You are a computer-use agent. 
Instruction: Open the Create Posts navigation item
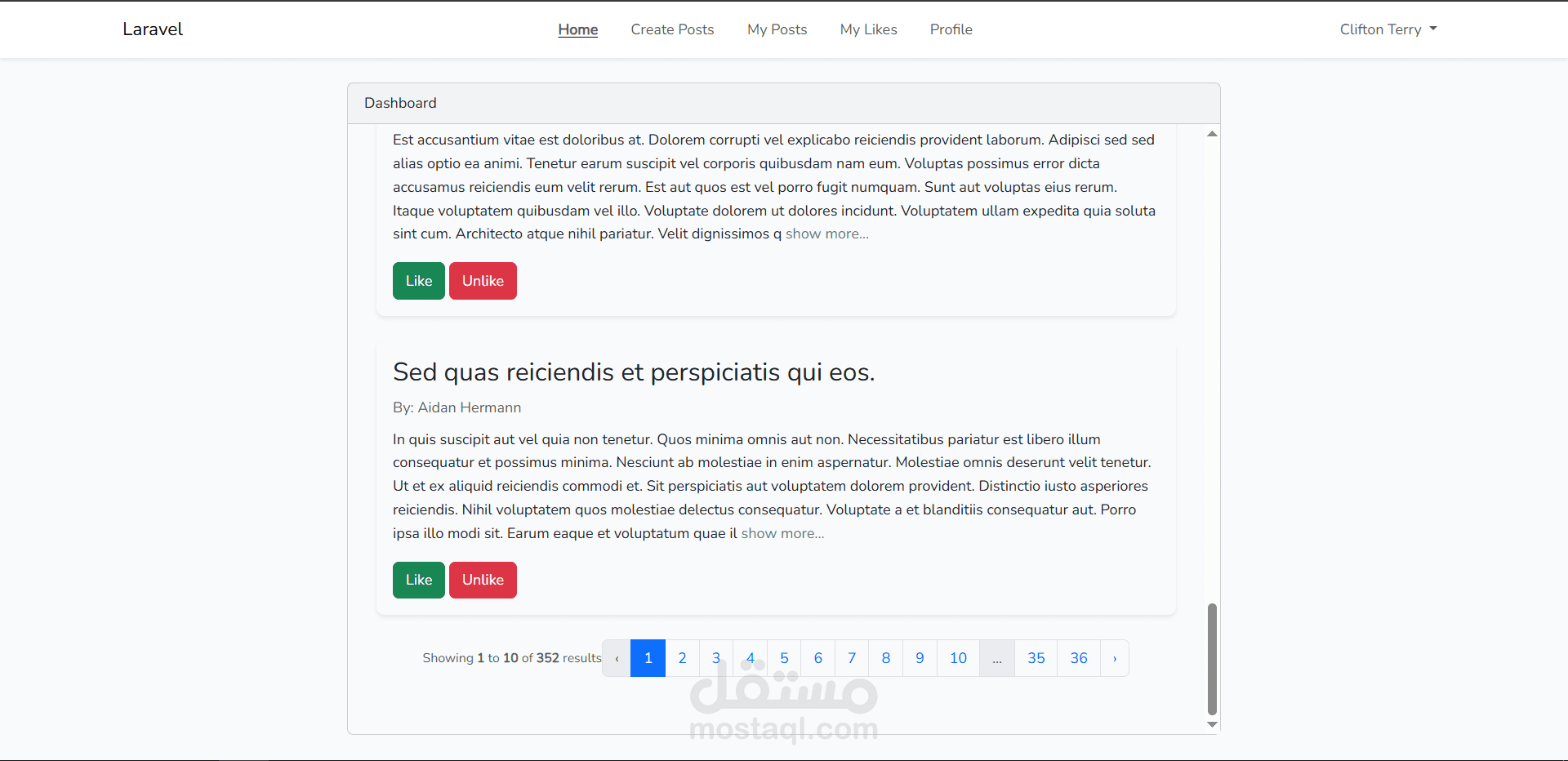point(672,29)
